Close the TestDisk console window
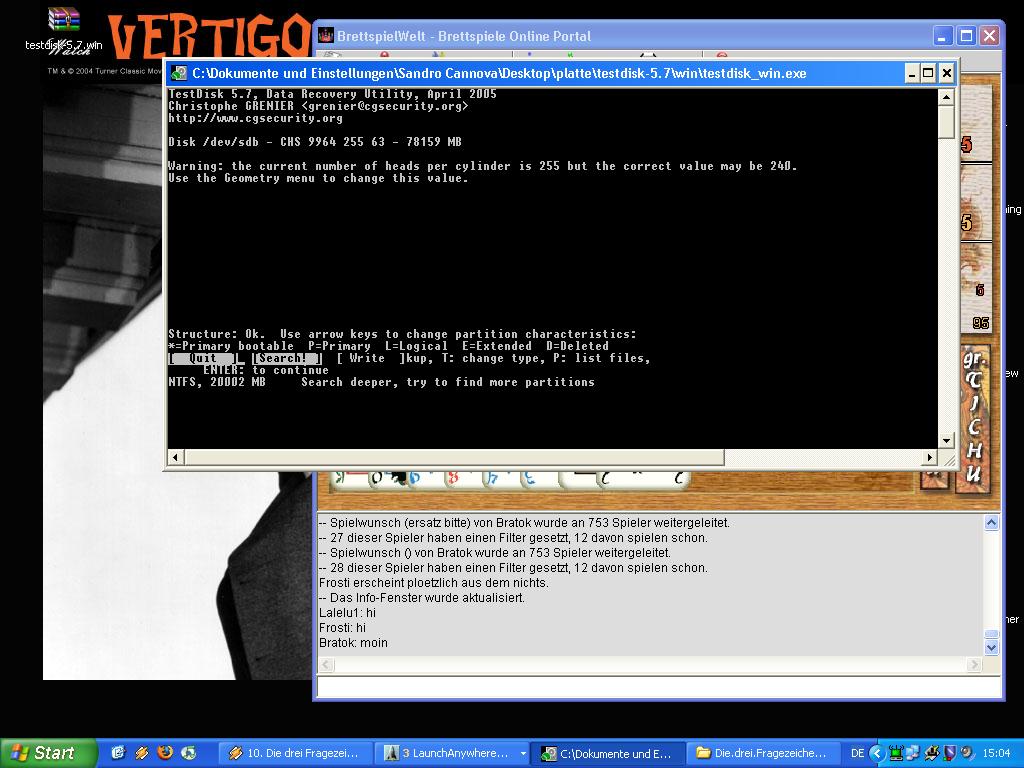The height and width of the screenshot is (768, 1024). tap(946, 73)
